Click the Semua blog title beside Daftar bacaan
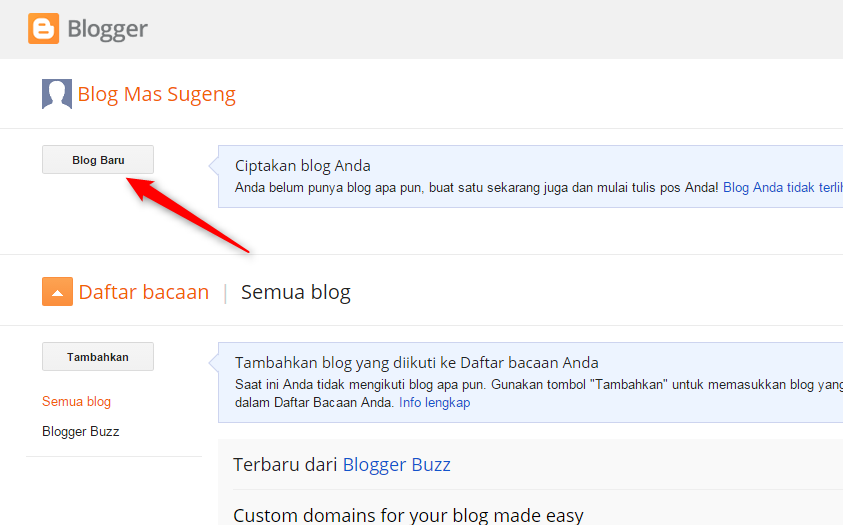Viewport: 843px width, 525px height. pos(296,292)
